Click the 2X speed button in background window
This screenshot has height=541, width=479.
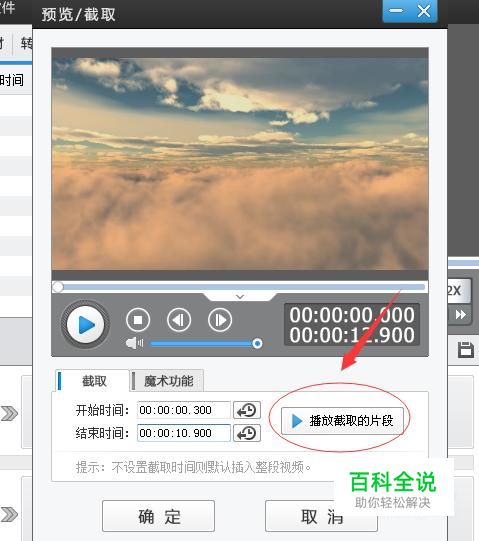(459, 291)
